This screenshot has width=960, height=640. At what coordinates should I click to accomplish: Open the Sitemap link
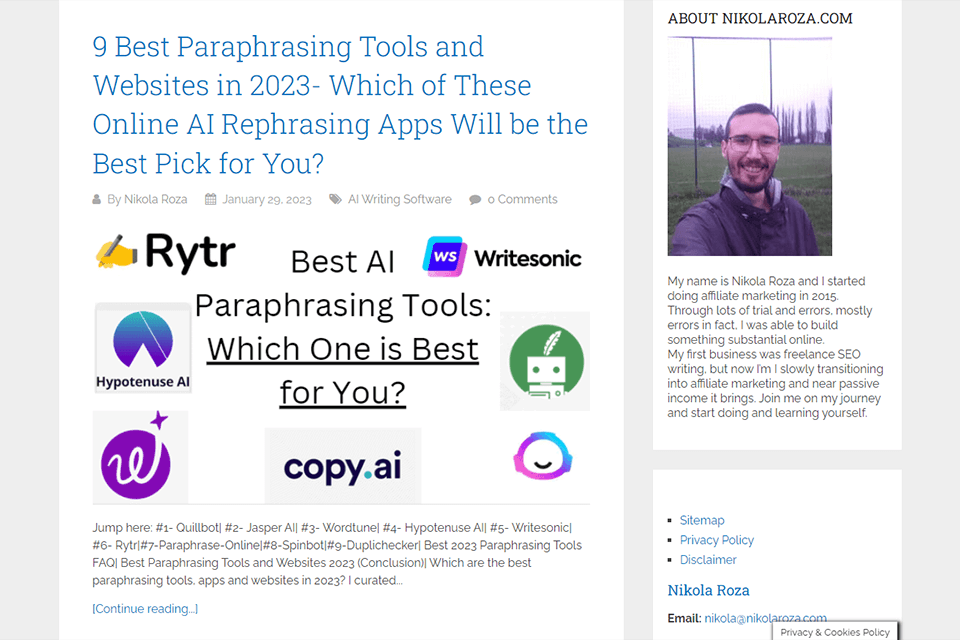pyautogui.click(x=702, y=520)
